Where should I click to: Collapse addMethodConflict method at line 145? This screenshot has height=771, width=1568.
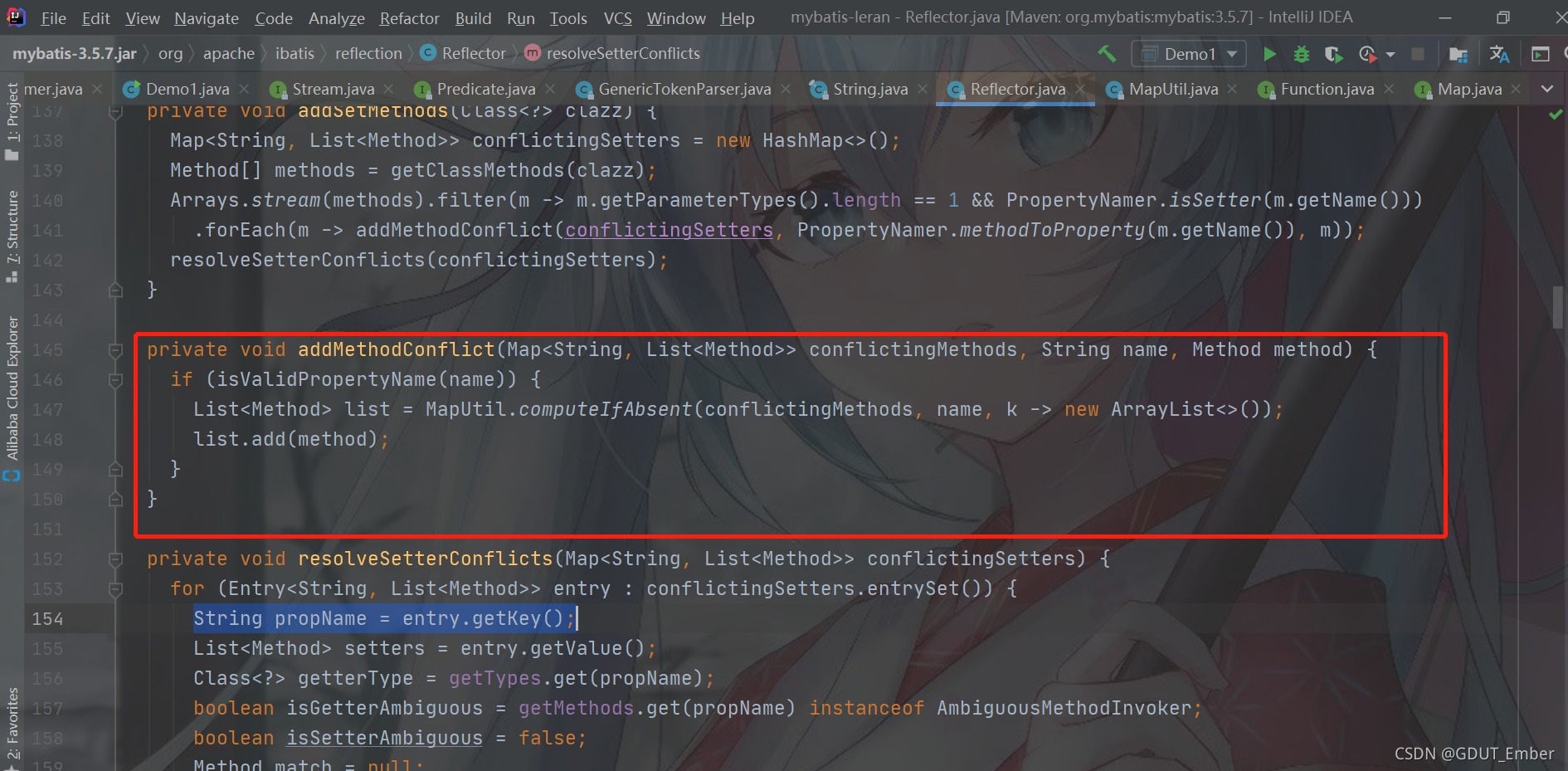tap(115, 350)
